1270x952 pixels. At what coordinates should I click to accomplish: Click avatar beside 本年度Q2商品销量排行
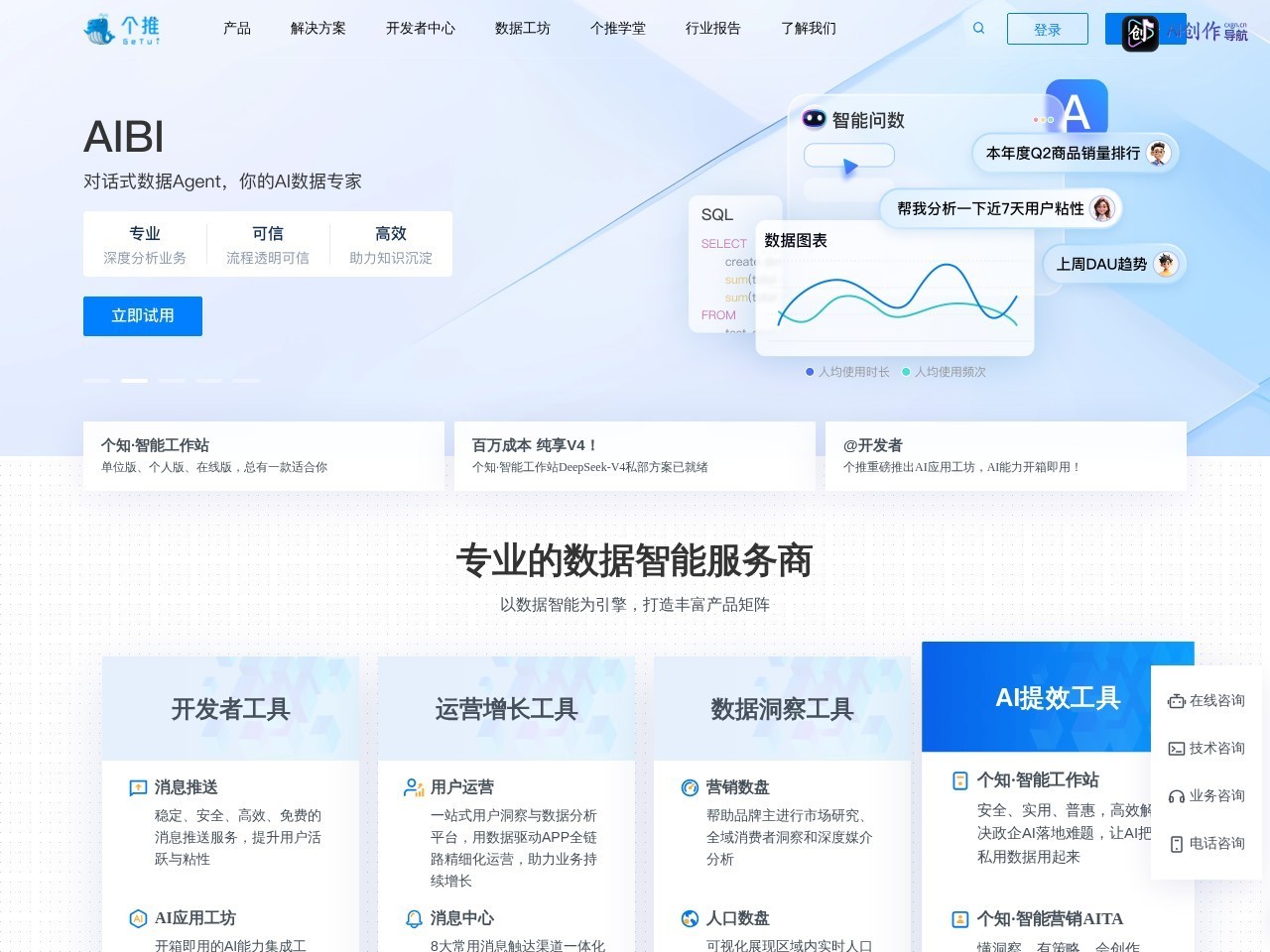pyautogui.click(x=1159, y=153)
